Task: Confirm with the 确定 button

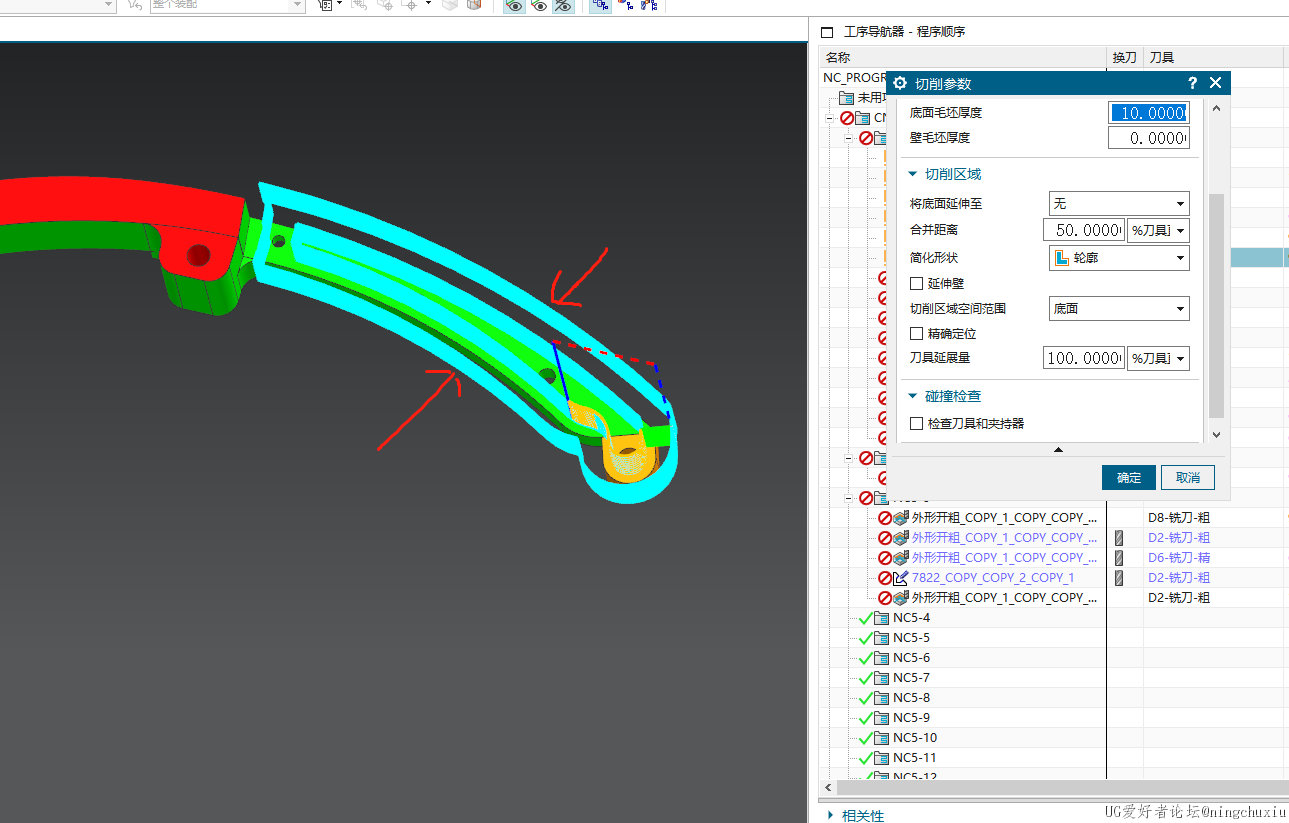Action: (1129, 478)
